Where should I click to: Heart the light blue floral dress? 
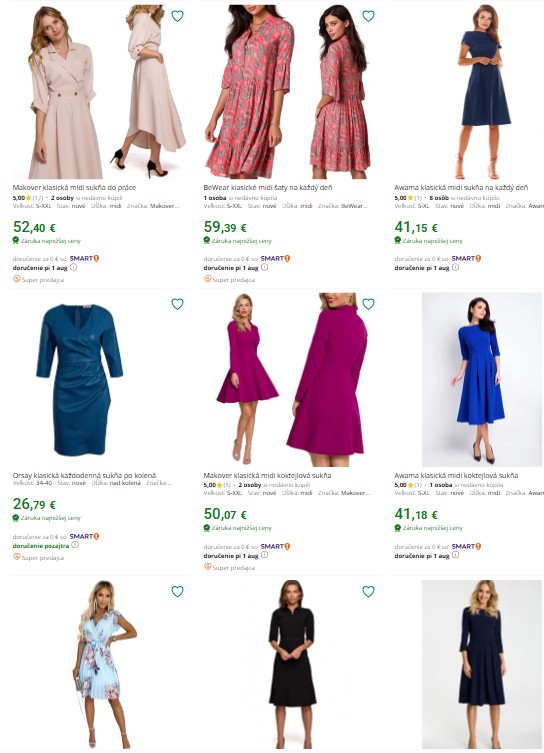(x=177, y=591)
